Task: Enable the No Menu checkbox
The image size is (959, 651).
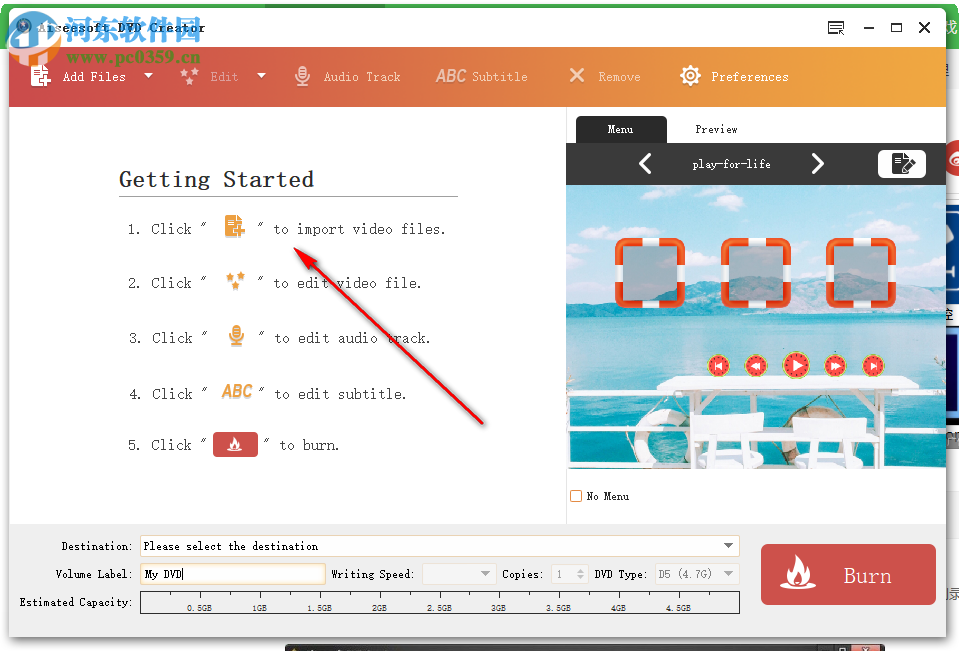Action: (x=576, y=495)
